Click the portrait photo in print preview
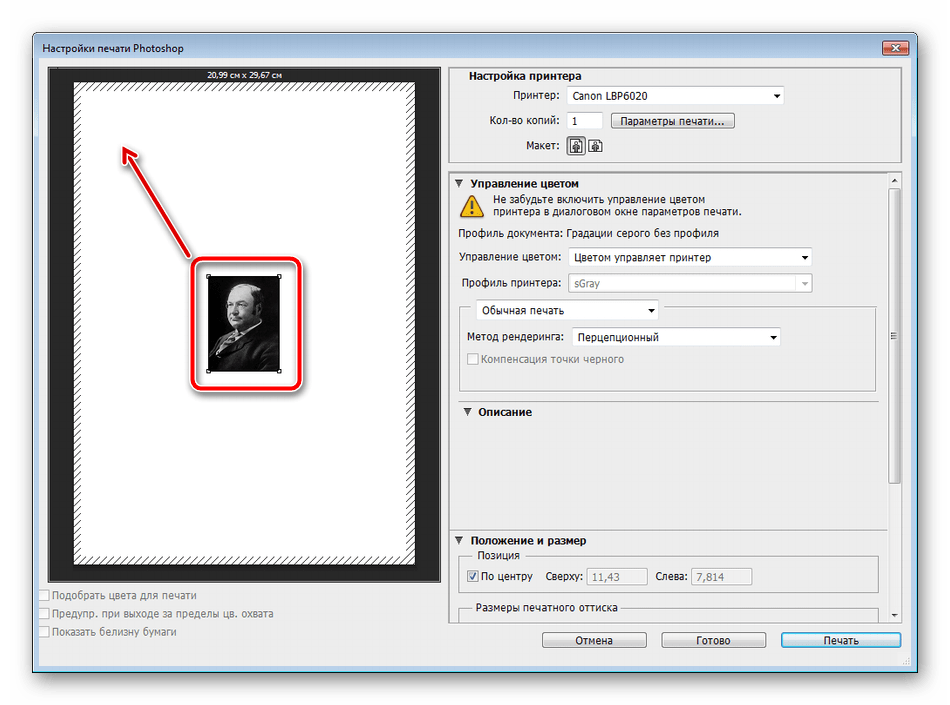The image size is (950, 705). pos(244,324)
